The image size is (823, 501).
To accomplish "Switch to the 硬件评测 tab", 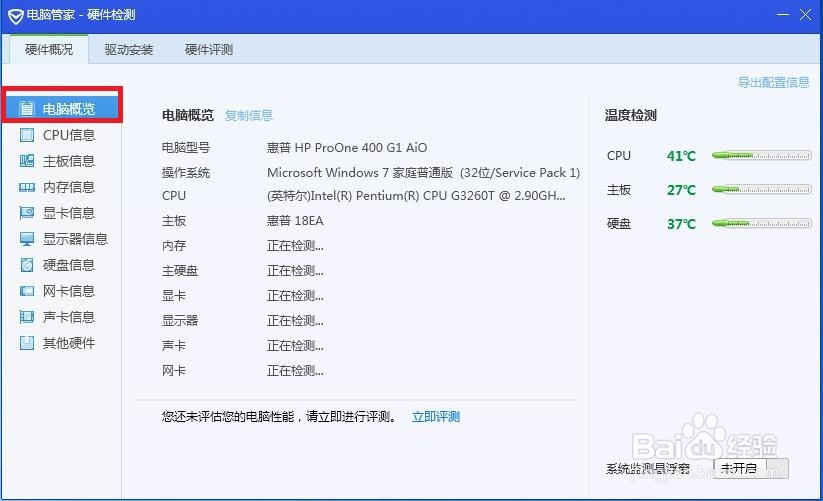I will 208,50.
